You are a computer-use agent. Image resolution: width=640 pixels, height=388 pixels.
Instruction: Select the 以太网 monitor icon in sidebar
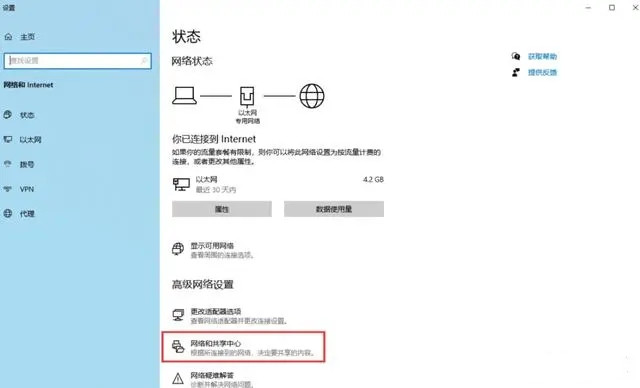point(7,140)
